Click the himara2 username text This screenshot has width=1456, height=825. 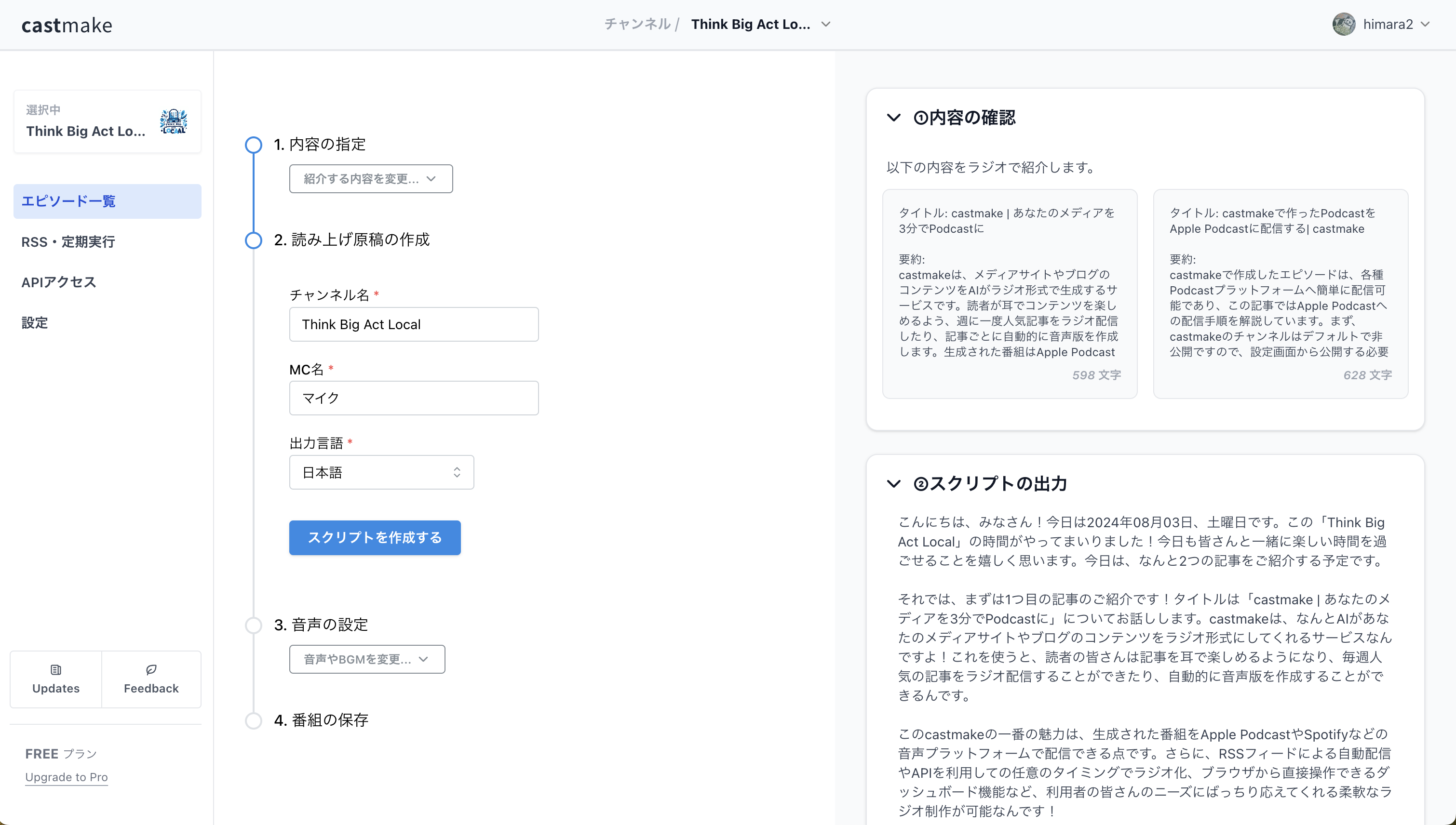tap(1388, 25)
